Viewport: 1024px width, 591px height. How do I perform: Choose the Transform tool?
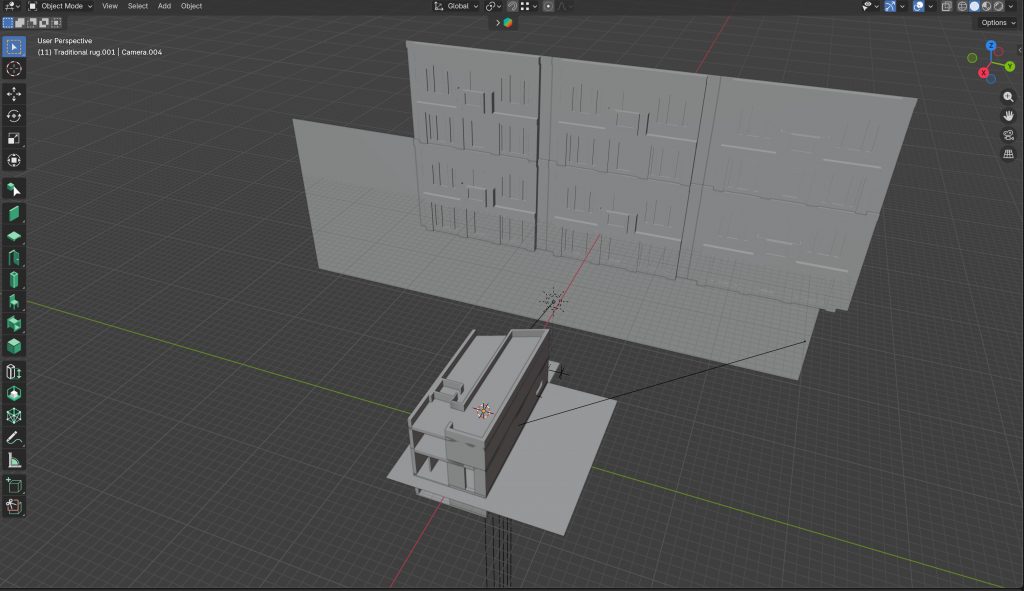[14, 160]
